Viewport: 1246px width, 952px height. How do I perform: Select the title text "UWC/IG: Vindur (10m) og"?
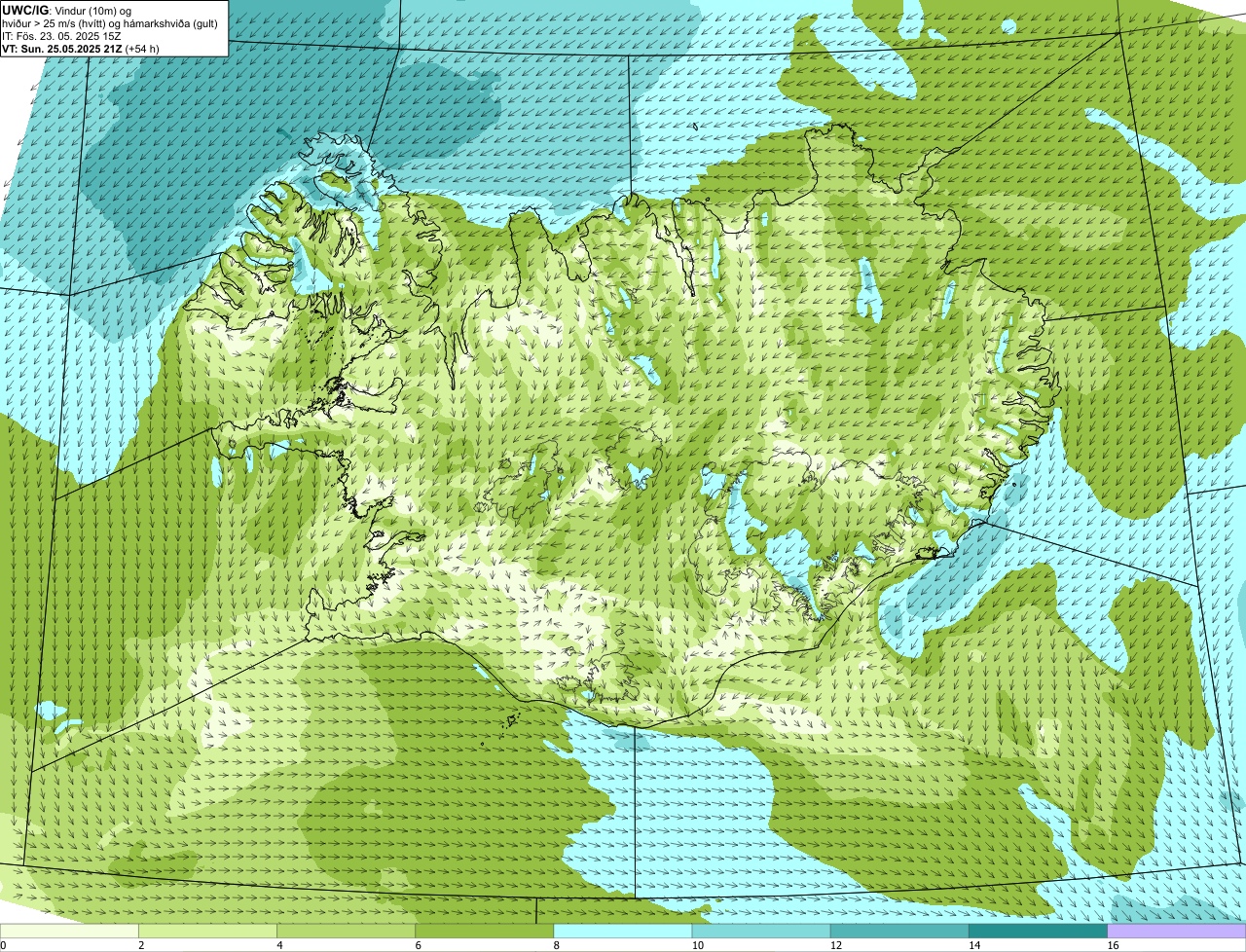point(67,11)
